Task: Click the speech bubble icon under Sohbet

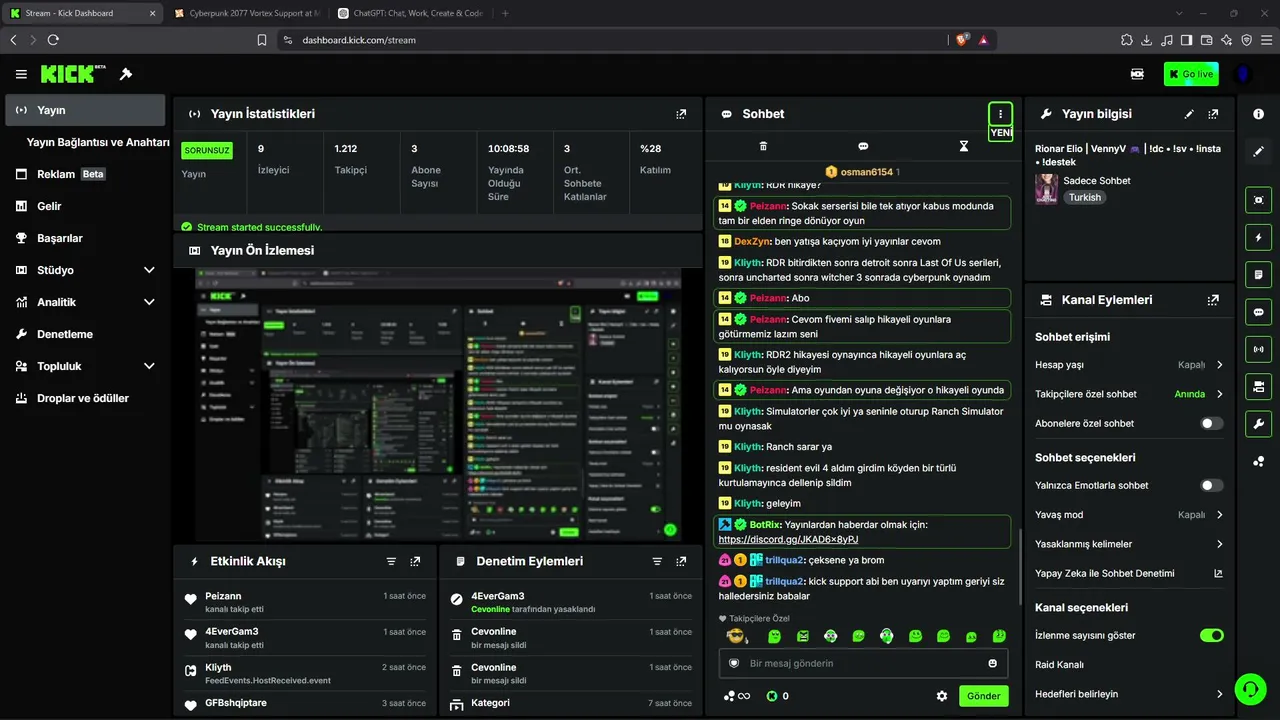Action: [x=863, y=146]
